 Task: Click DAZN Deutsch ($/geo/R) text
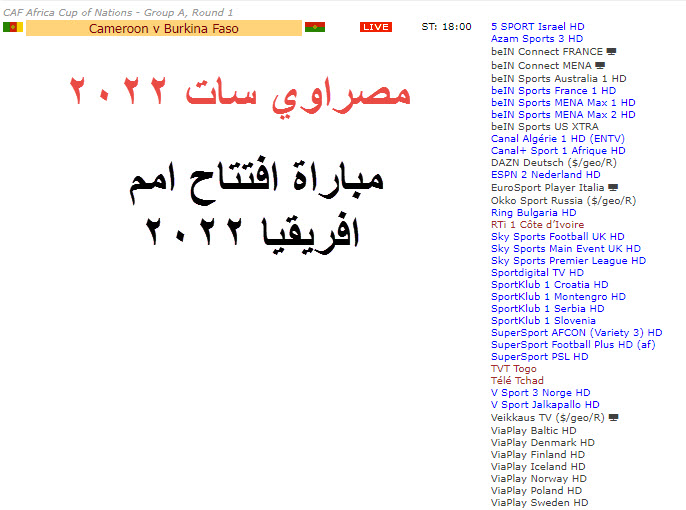tap(554, 163)
